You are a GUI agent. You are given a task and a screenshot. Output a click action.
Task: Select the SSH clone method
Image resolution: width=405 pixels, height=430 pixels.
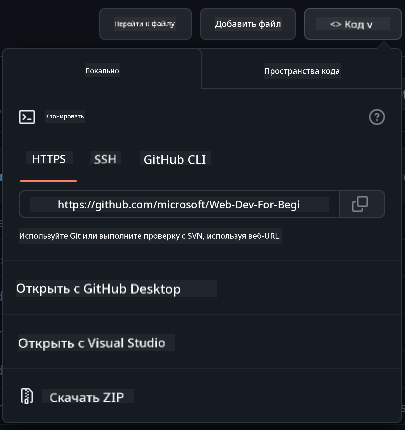105,159
